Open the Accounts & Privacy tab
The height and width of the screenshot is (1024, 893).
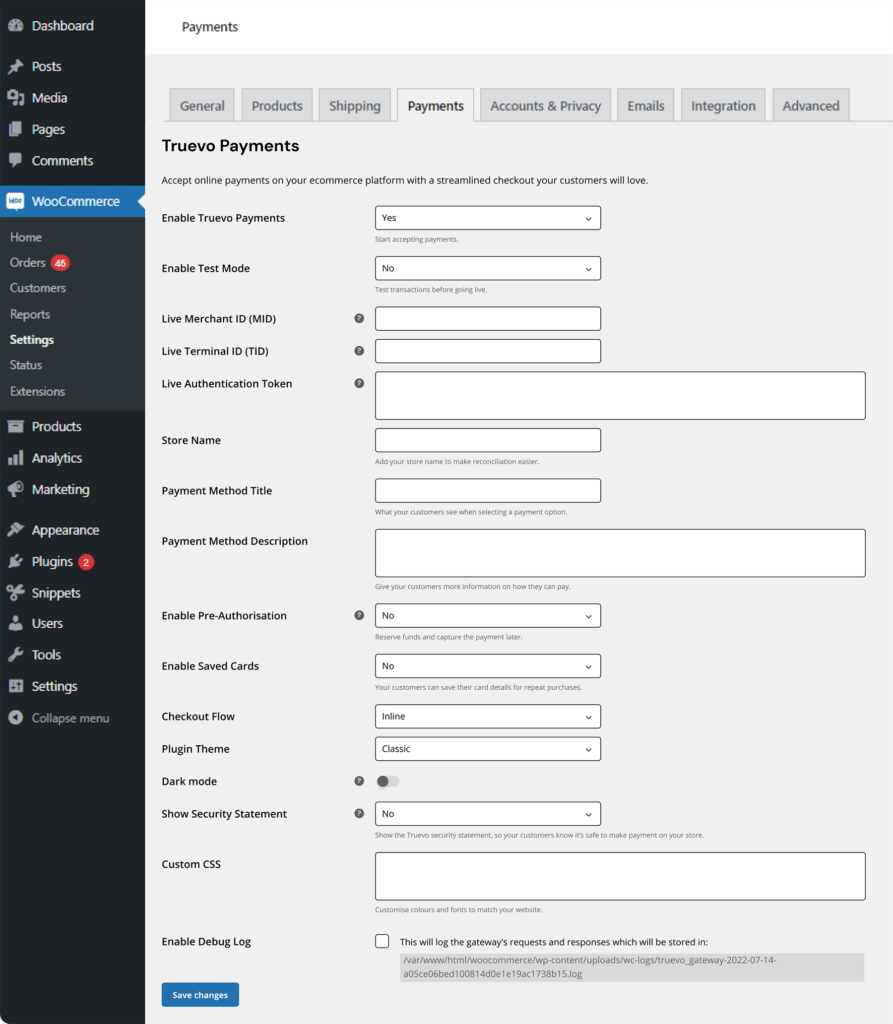(545, 104)
